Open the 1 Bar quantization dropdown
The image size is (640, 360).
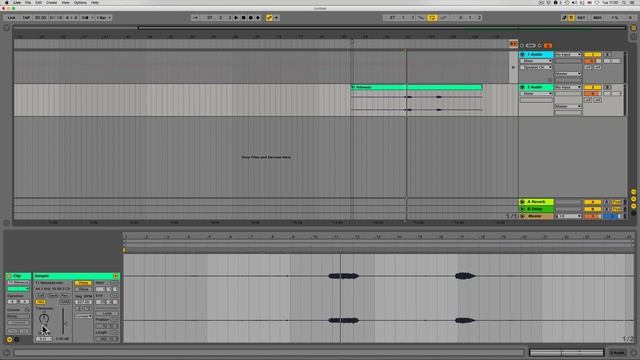click(104, 18)
